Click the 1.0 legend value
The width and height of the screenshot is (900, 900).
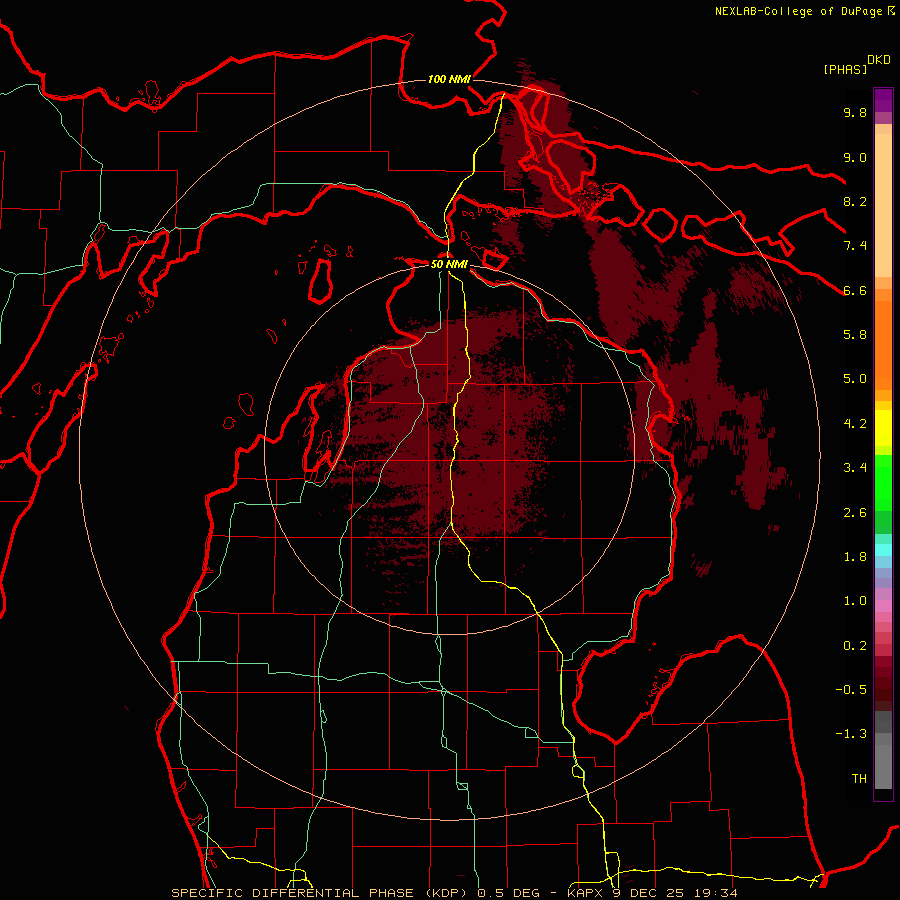(855, 602)
